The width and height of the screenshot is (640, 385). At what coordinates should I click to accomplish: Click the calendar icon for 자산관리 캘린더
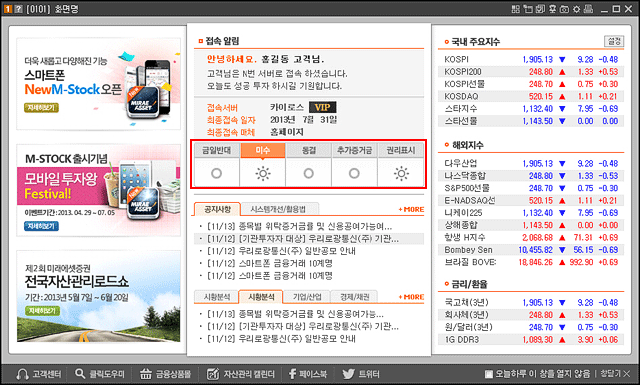tap(213, 374)
